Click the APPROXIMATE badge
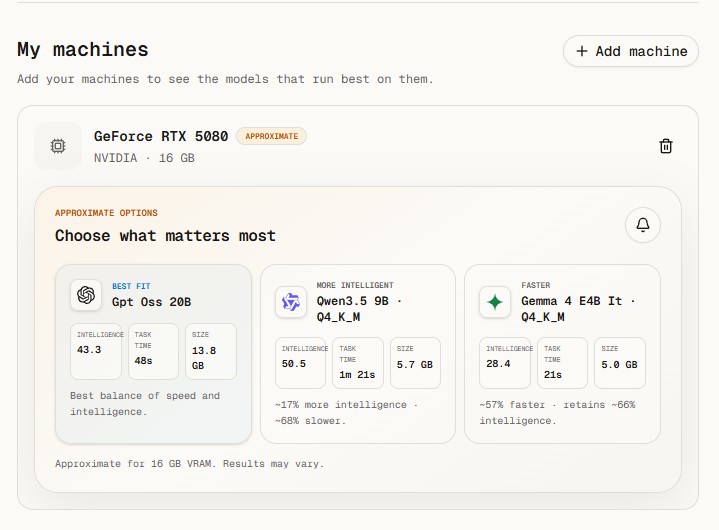 271,136
